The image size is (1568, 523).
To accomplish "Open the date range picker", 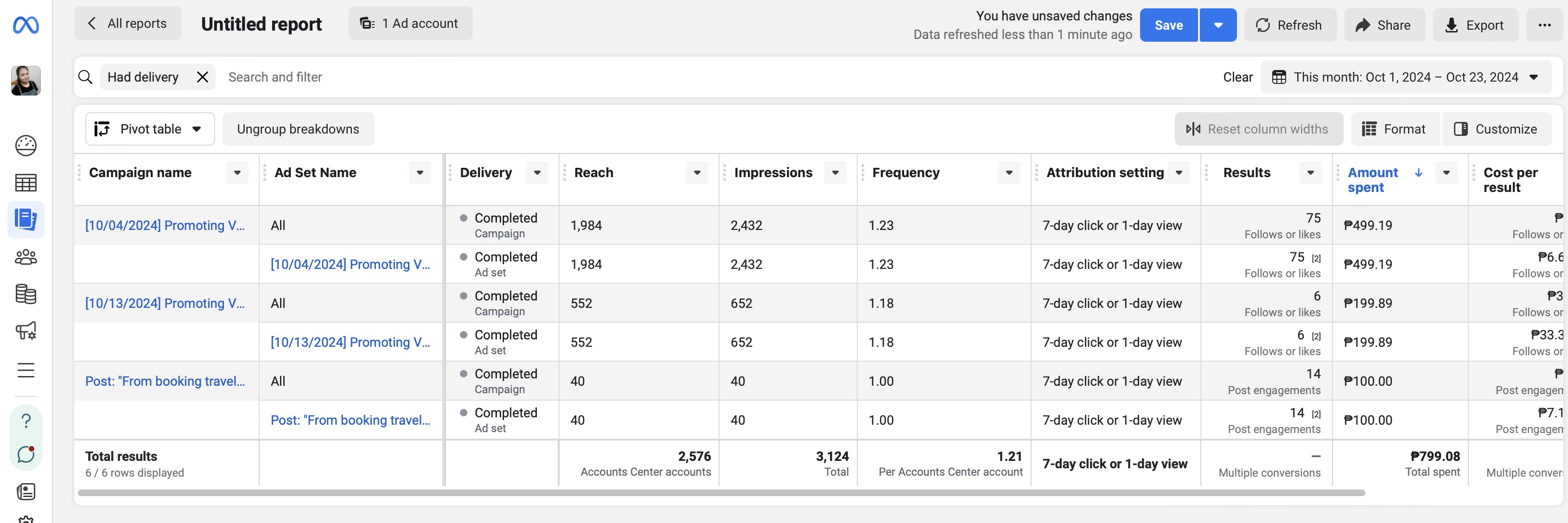I will click(1405, 77).
